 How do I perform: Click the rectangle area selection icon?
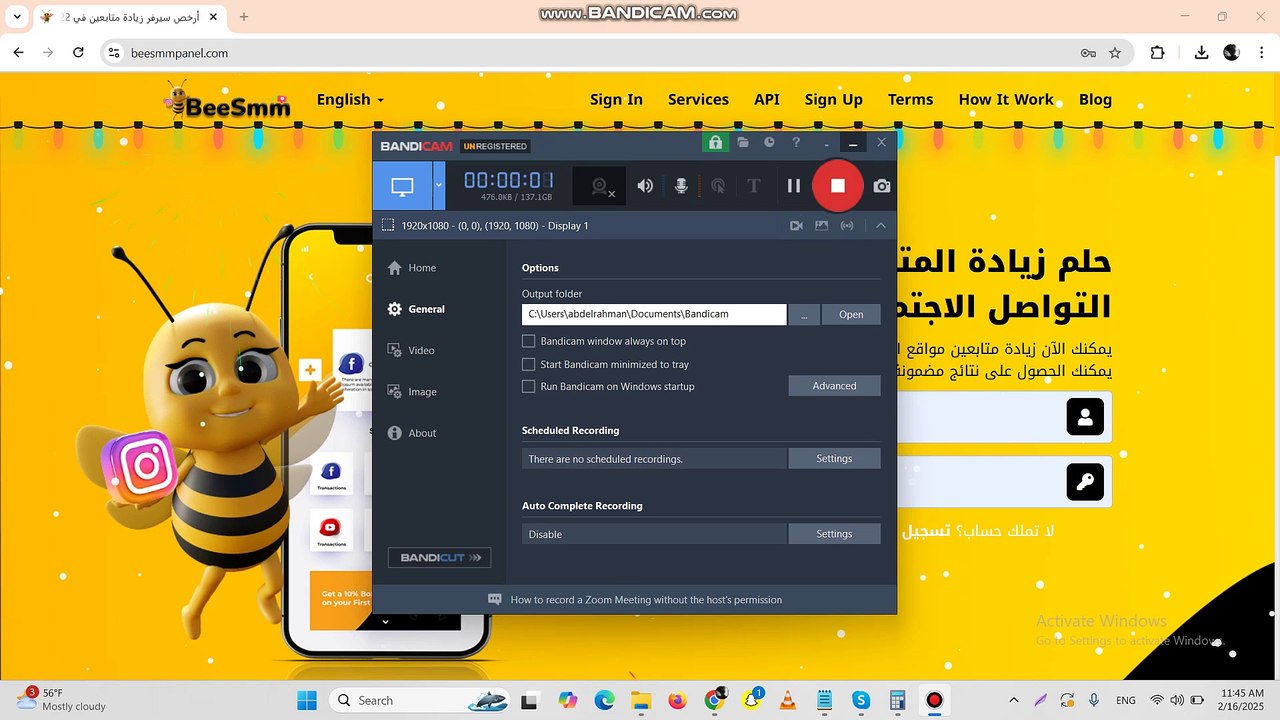[388, 226]
